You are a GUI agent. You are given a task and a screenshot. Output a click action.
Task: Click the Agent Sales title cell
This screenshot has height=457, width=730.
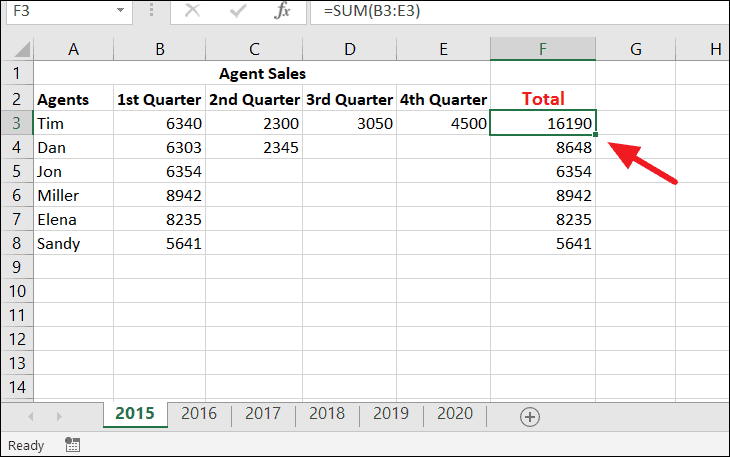262,73
